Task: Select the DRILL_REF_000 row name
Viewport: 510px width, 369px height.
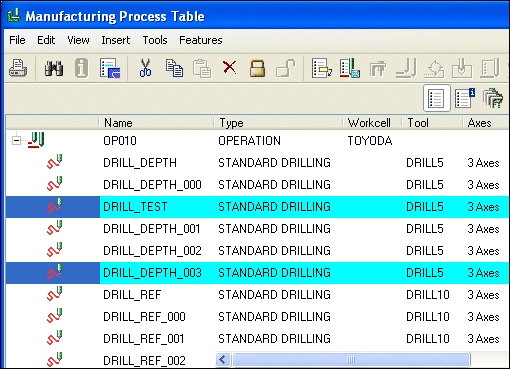Action: pyautogui.click(x=144, y=317)
